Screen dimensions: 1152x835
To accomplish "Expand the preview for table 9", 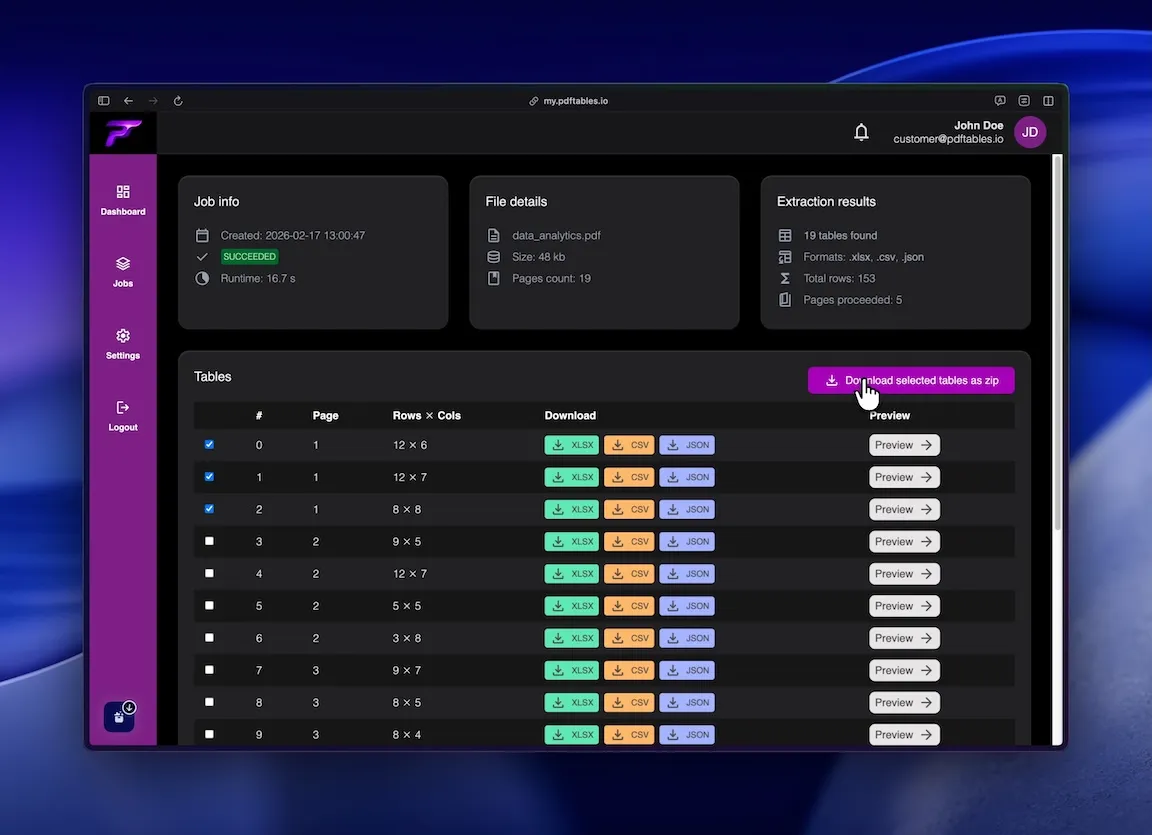I will (904, 734).
